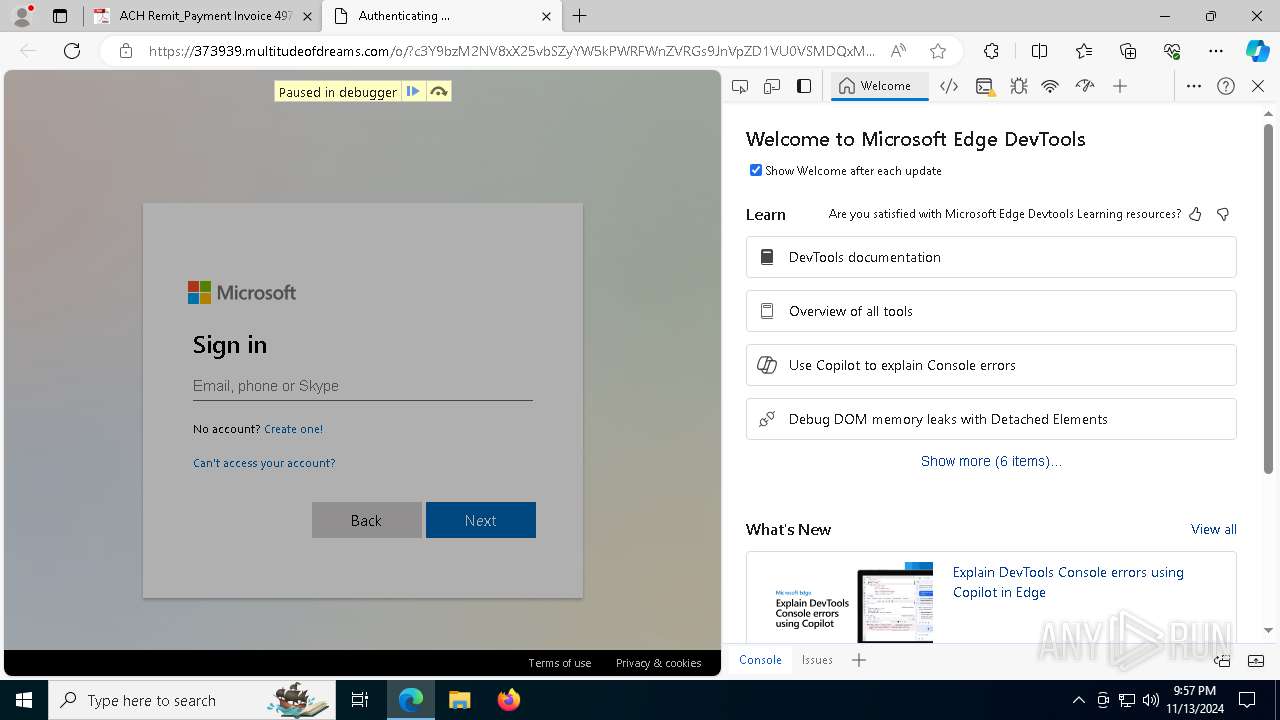1280x720 pixels.
Task: Open Edge Settings and more menu
Action: tap(1216, 51)
